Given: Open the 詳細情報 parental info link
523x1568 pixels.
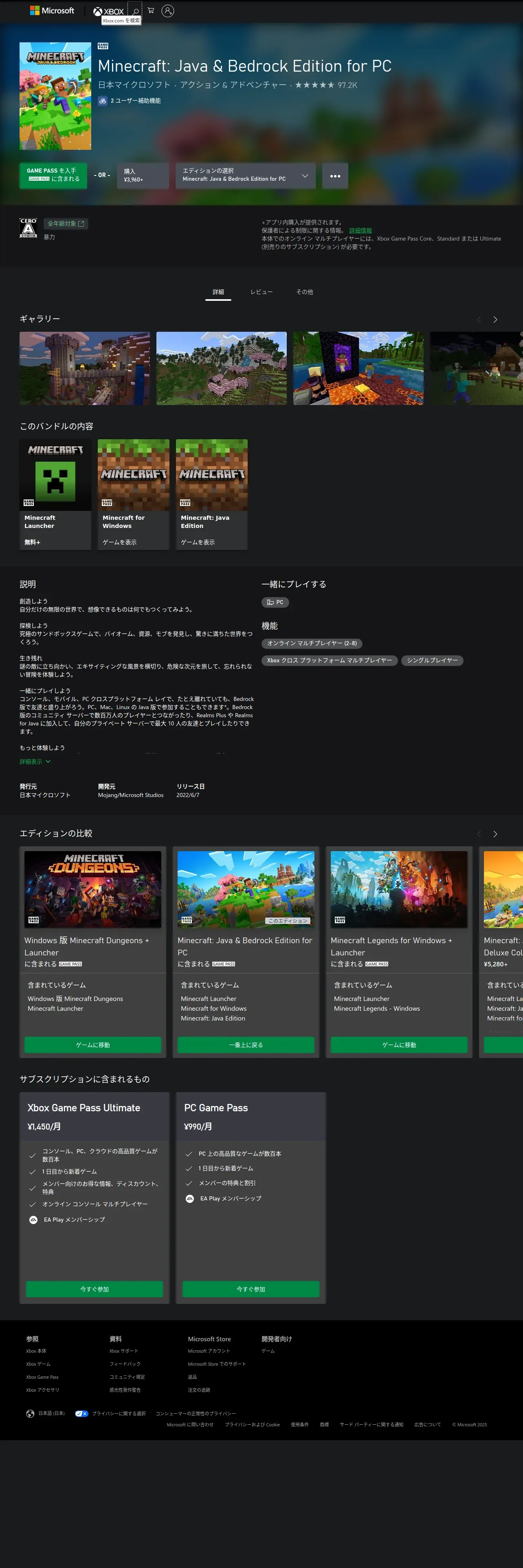Looking at the screenshot, I should (360, 231).
